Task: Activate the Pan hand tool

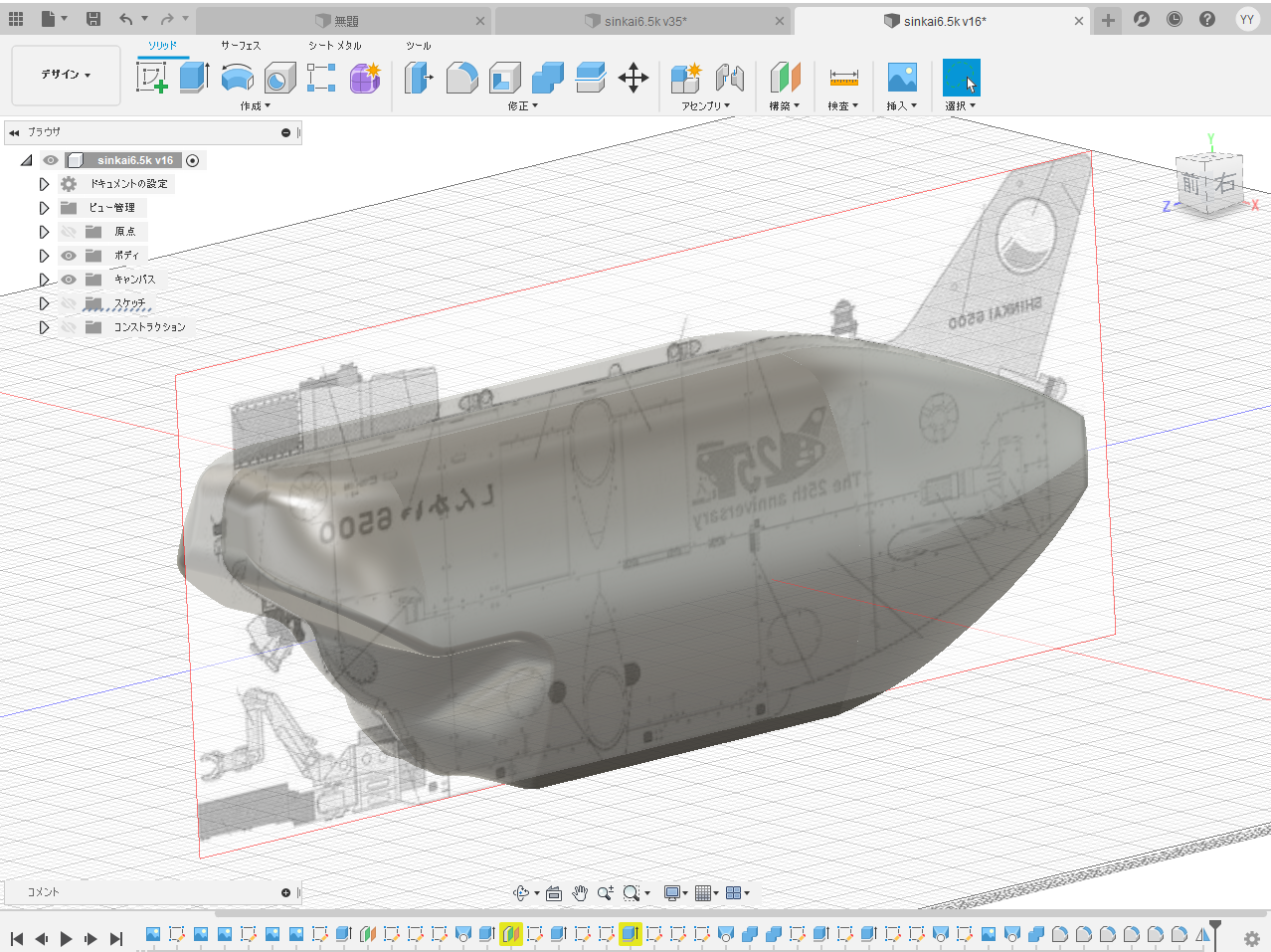Action: pos(580,893)
